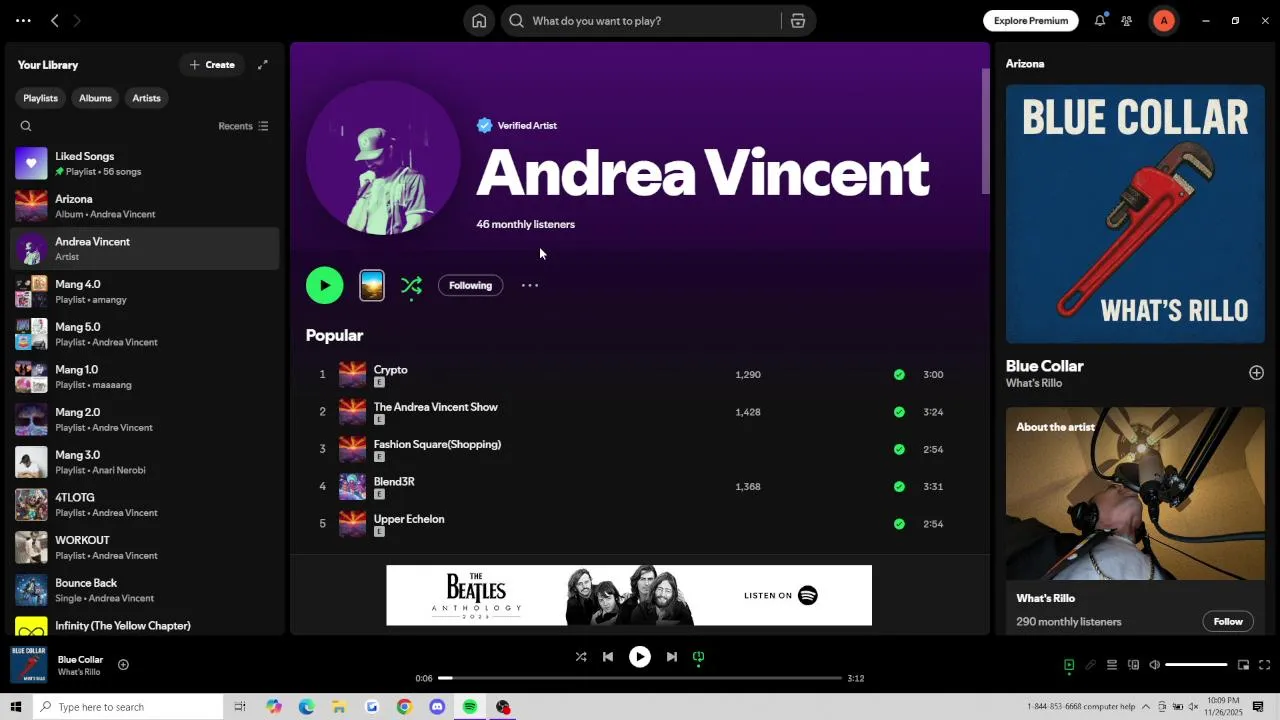Seek in the playback progress bar
The image size is (1280, 720).
point(640,678)
